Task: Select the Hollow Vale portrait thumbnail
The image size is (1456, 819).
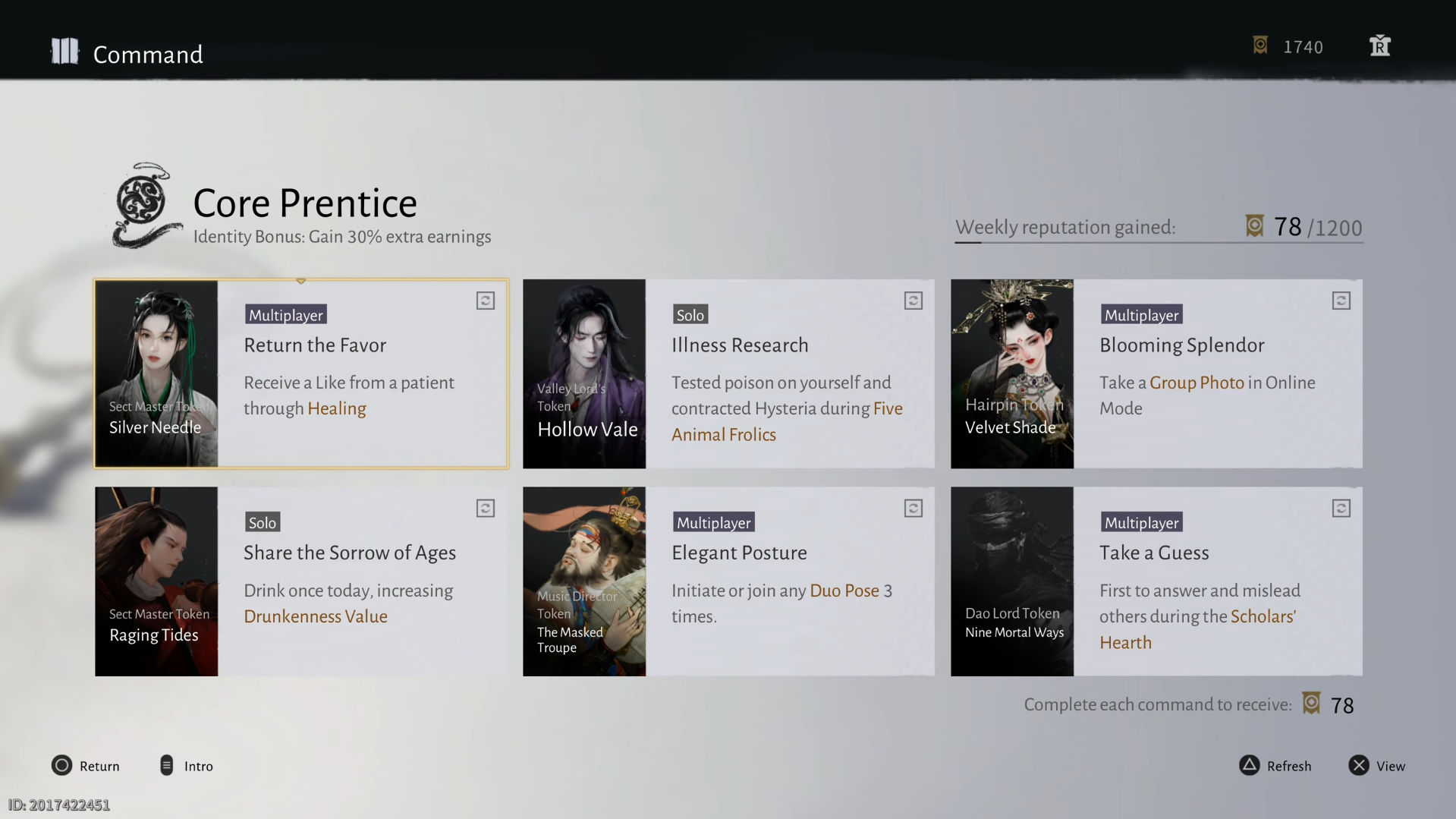Action: tap(584, 373)
